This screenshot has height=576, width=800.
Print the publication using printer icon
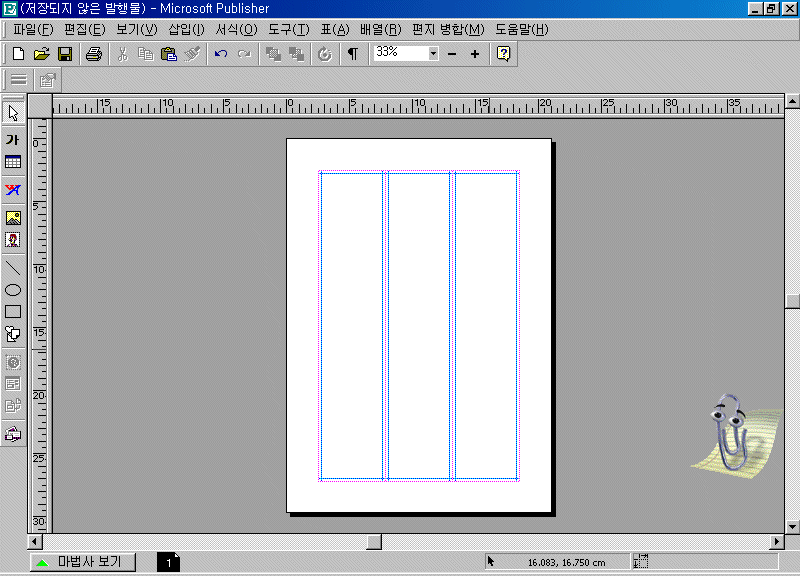pyautogui.click(x=94, y=54)
